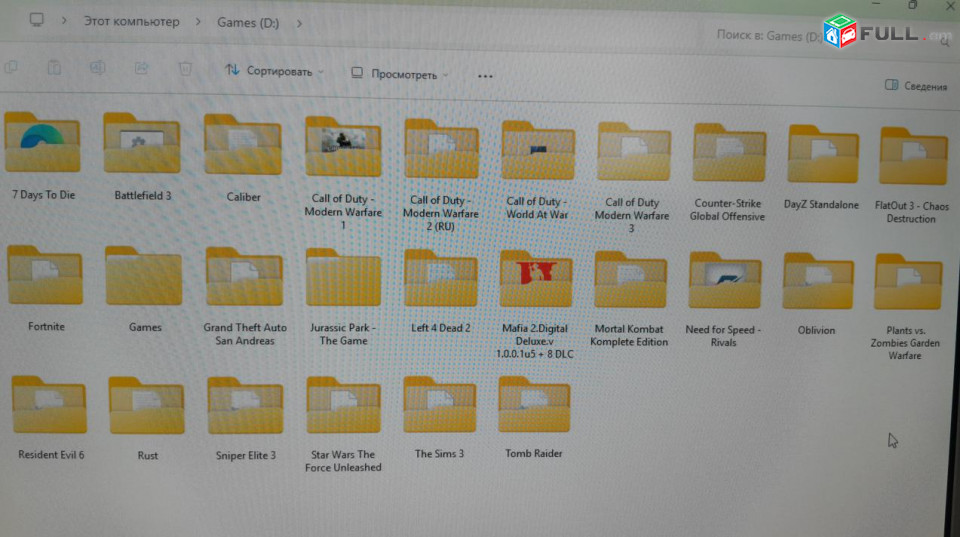Open Mortal Kombat Komplete Edition folder
The height and width of the screenshot is (537, 960).
tap(631, 279)
